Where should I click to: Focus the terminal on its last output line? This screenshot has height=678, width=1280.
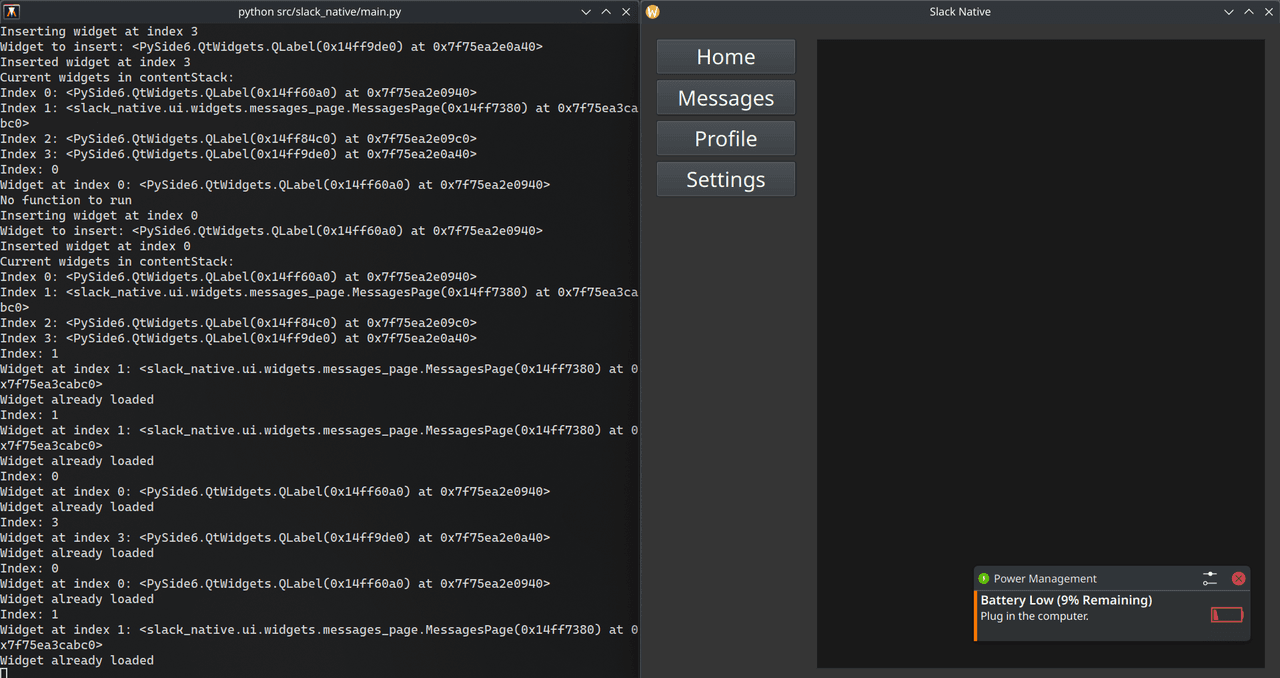click(77, 660)
